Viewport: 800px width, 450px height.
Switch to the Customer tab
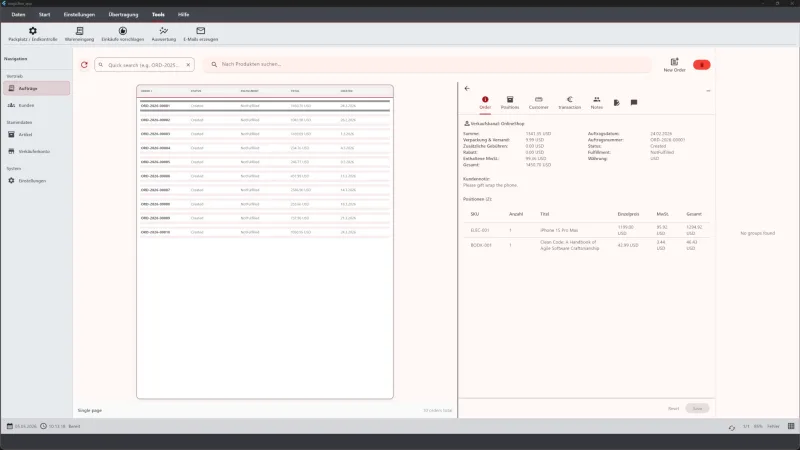(538, 103)
